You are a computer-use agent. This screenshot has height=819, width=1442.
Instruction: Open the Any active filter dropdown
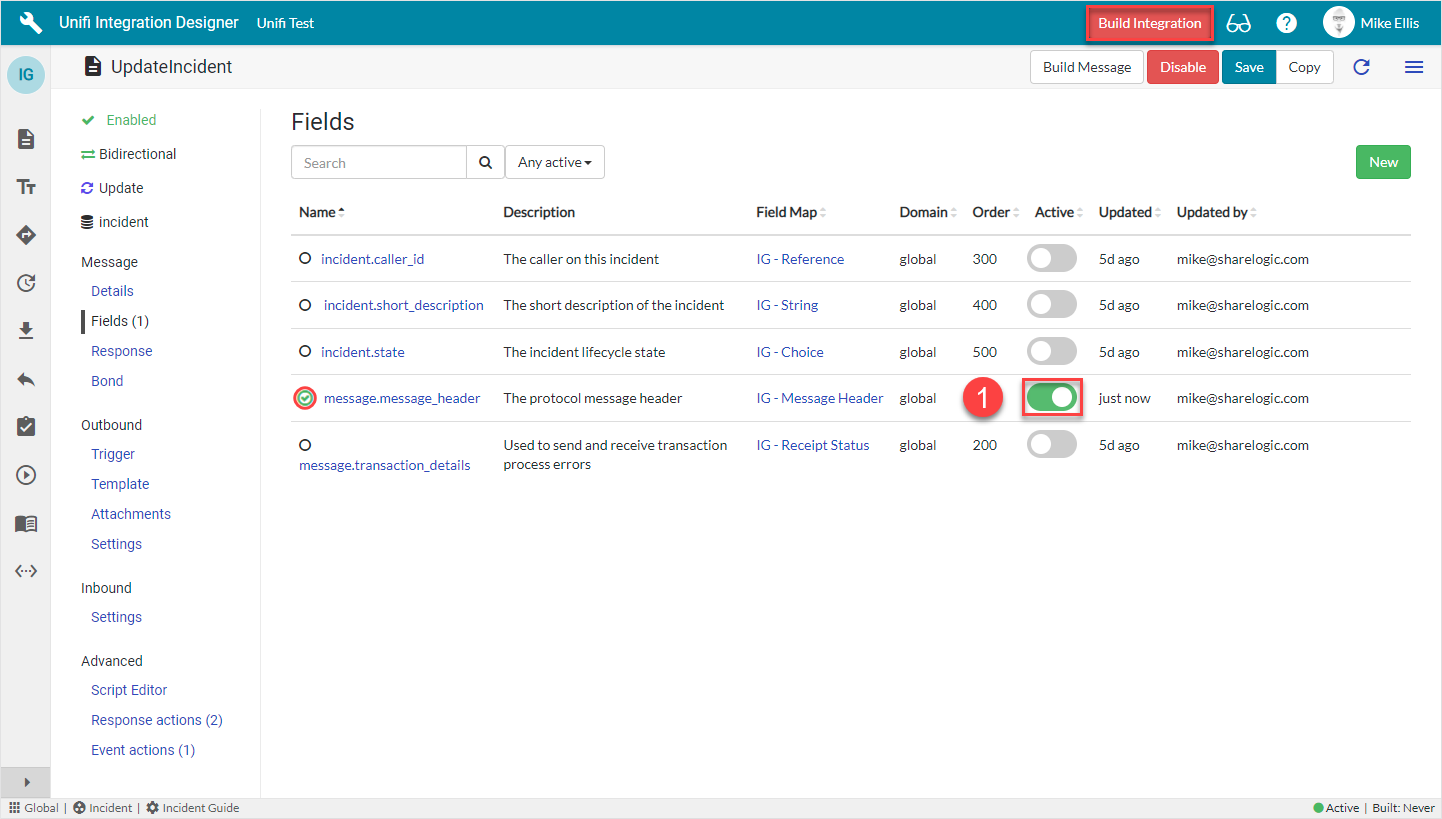pyautogui.click(x=554, y=163)
